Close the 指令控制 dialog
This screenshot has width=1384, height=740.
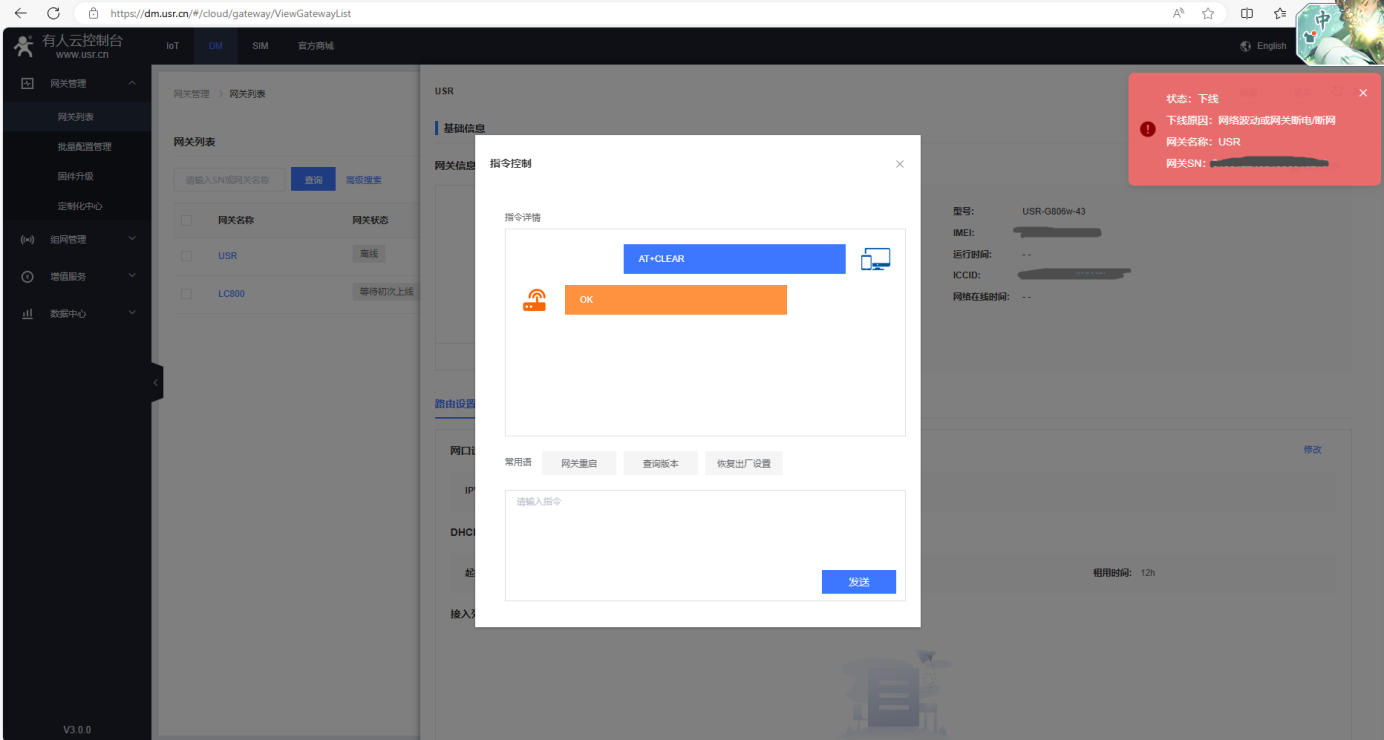tap(899, 164)
